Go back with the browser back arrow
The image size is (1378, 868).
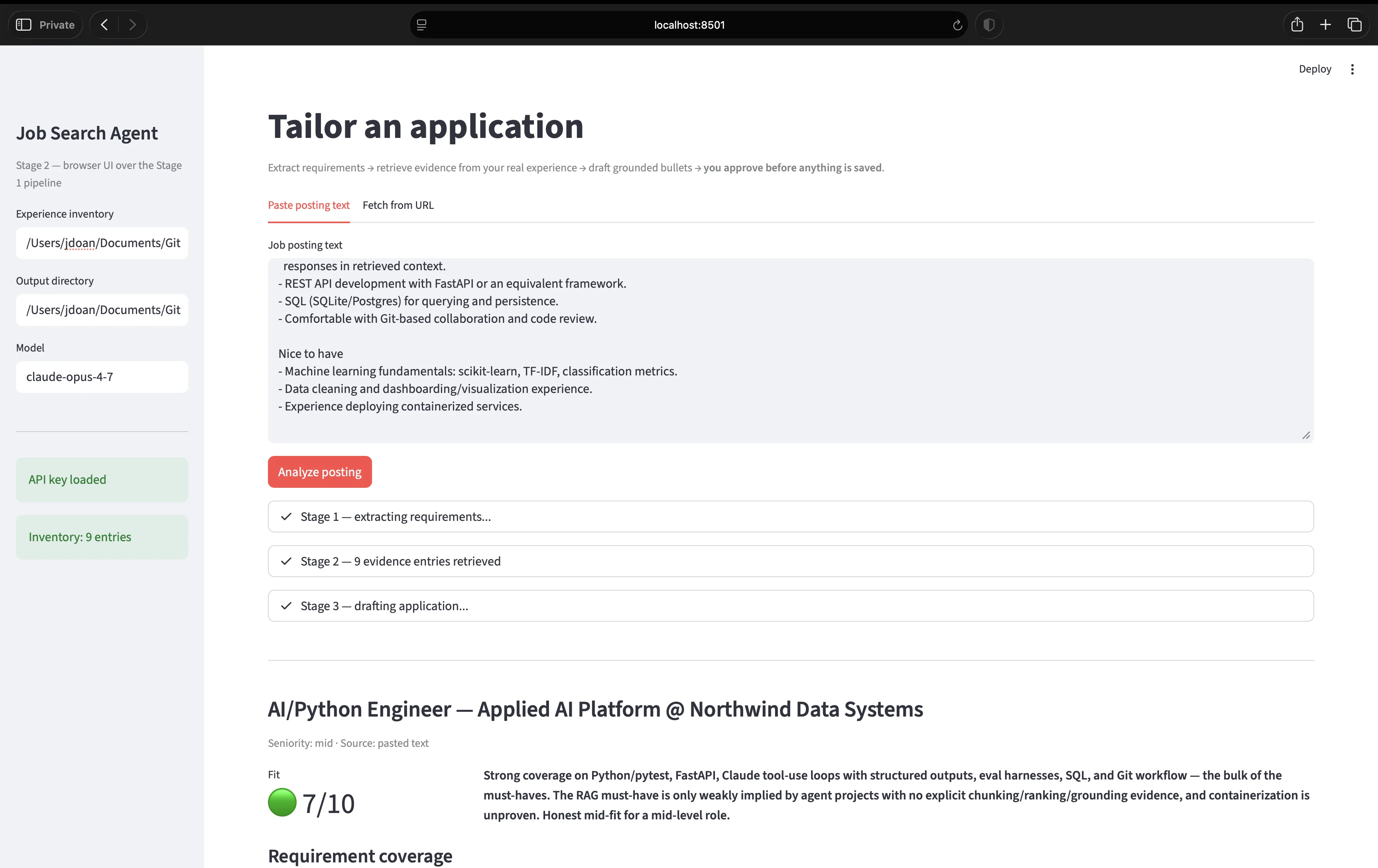point(104,25)
